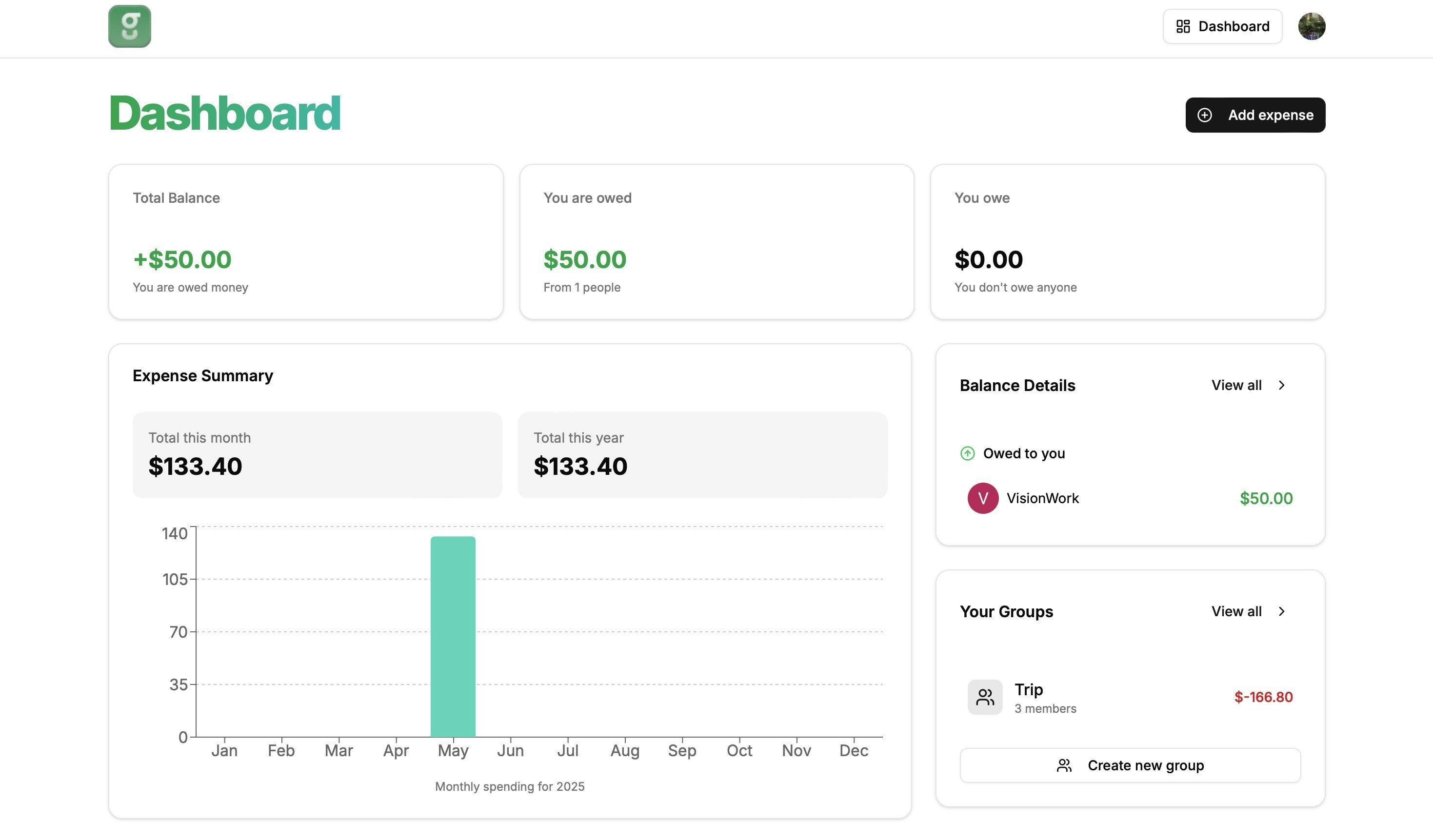Expand Your Groups via chevron arrow
The width and height of the screenshot is (1433, 840).
point(1282,611)
